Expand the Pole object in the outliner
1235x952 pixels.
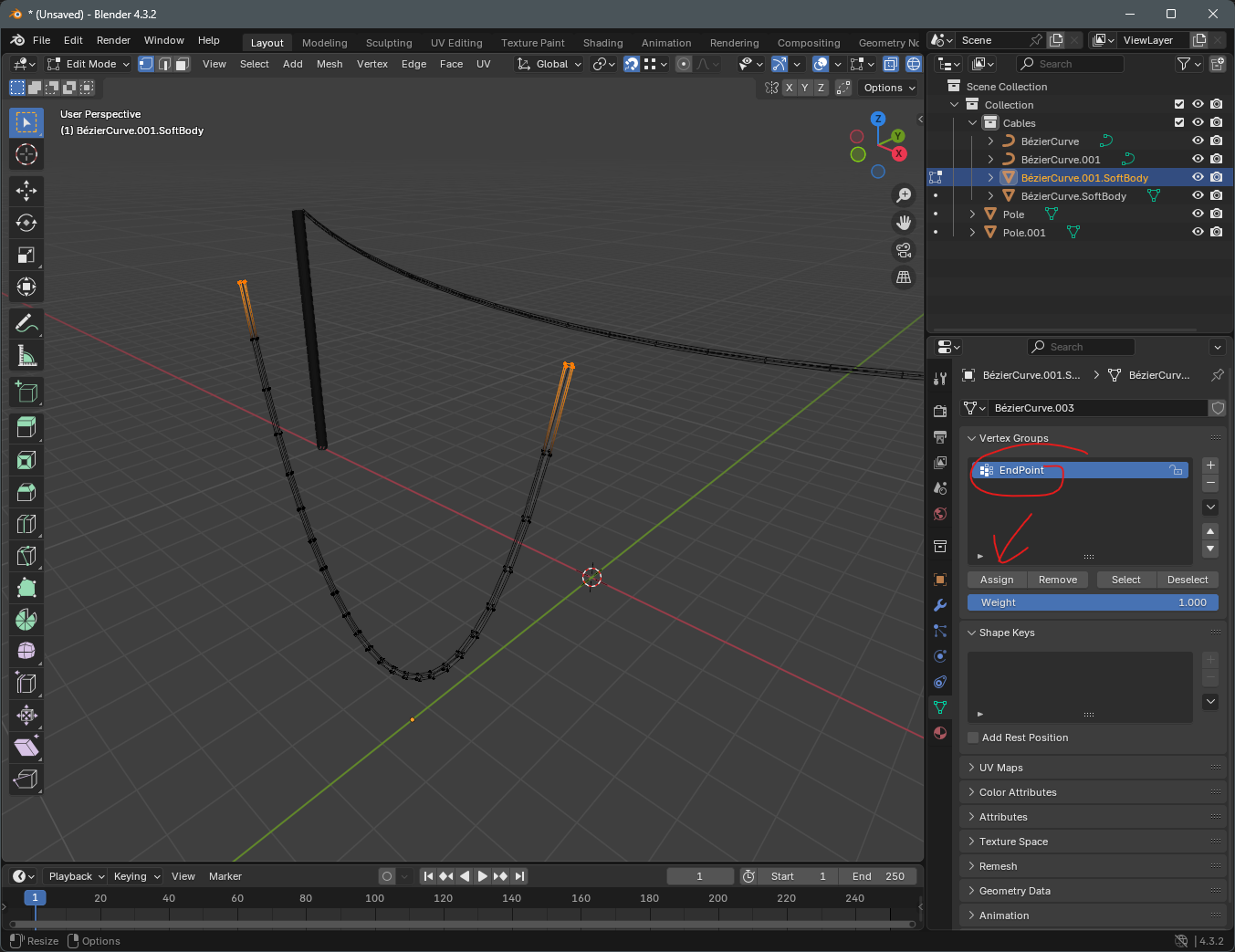[972, 214]
